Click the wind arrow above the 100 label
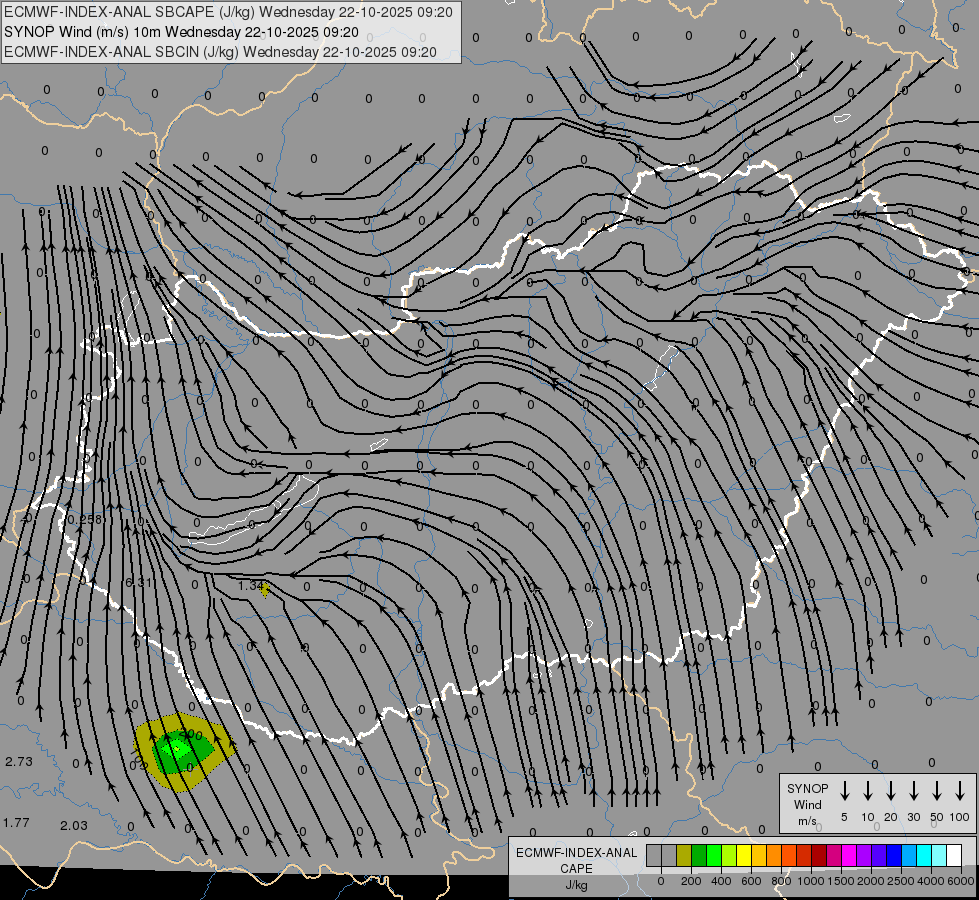The image size is (979, 900). 960,790
